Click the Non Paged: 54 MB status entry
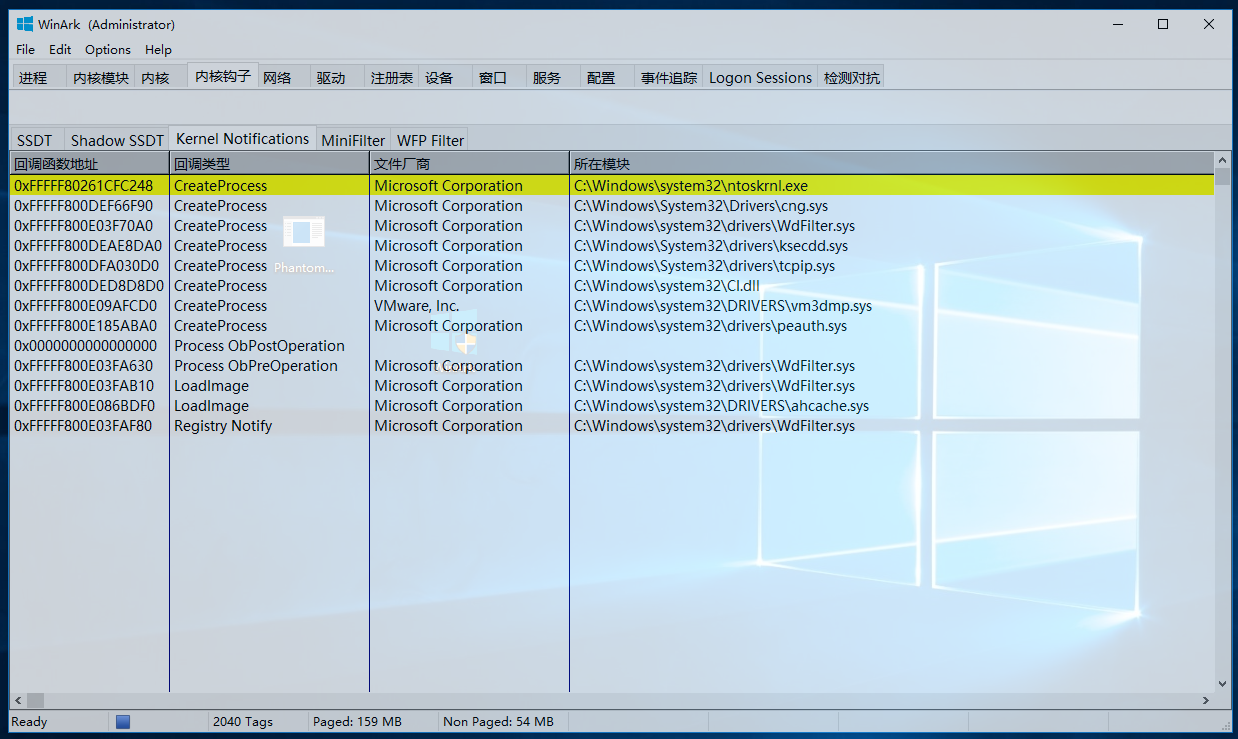Image resolution: width=1238 pixels, height=739 pixels. pyautogui.click(x=498, y=721)
